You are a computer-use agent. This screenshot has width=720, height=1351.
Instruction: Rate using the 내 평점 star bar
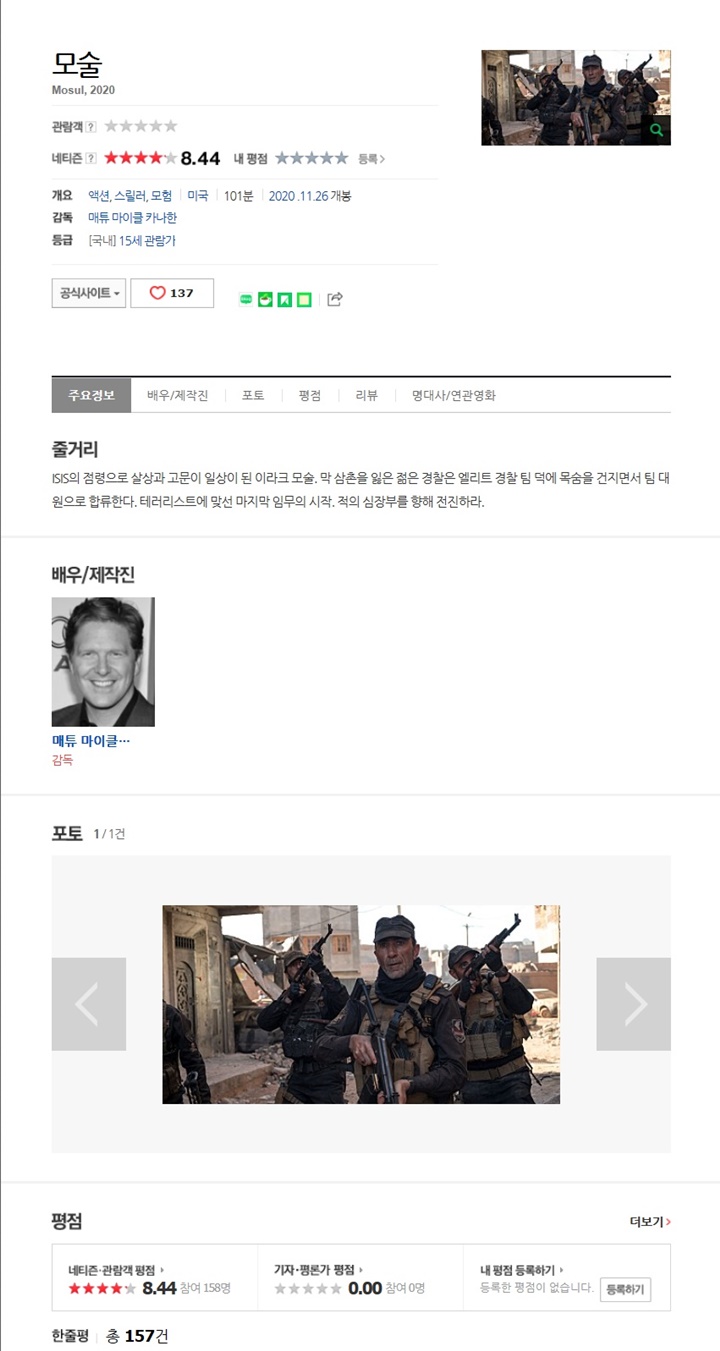pos(312,158)
